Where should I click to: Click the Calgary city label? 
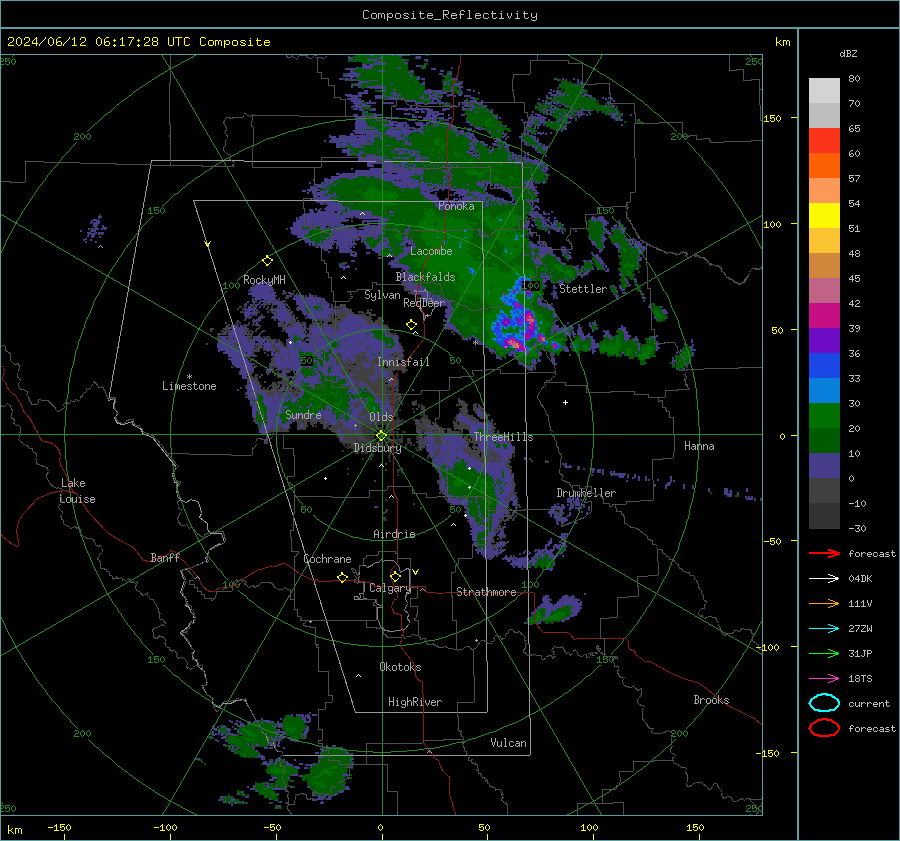pyautogui.click(x=390, y=588)
